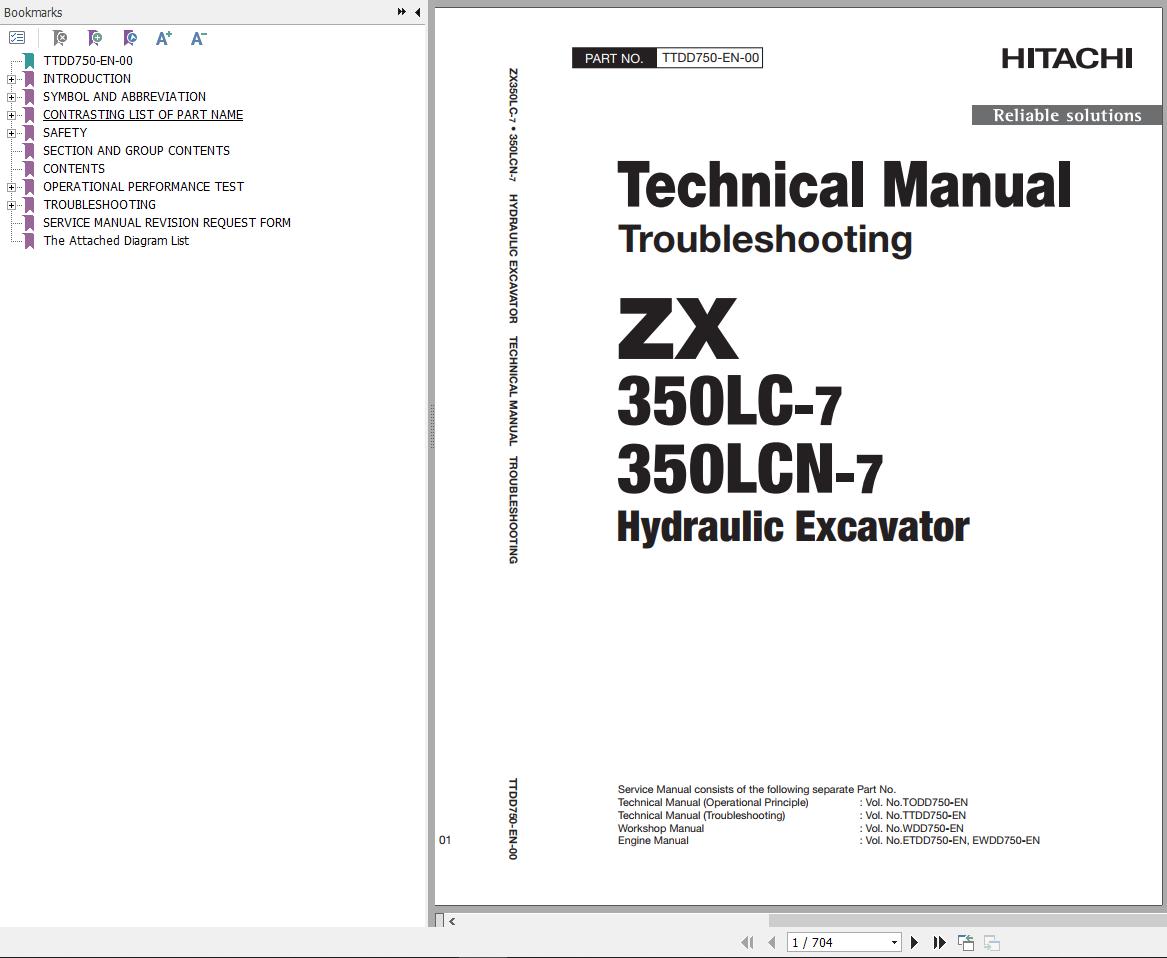
Task: Expand the SAFETY bookmark
Action: point(11,133)
